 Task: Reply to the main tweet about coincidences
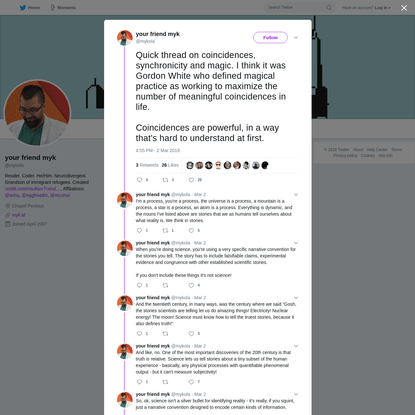click(x=140, y=180)
